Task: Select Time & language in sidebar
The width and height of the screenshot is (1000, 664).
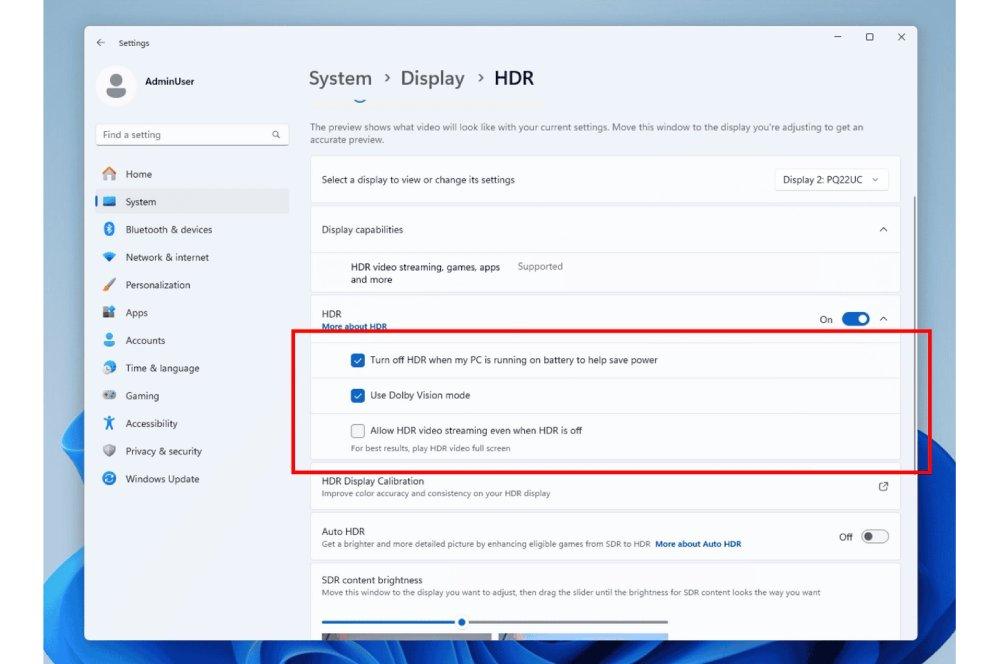Action: pyautogui.click(x=192, y=368)
